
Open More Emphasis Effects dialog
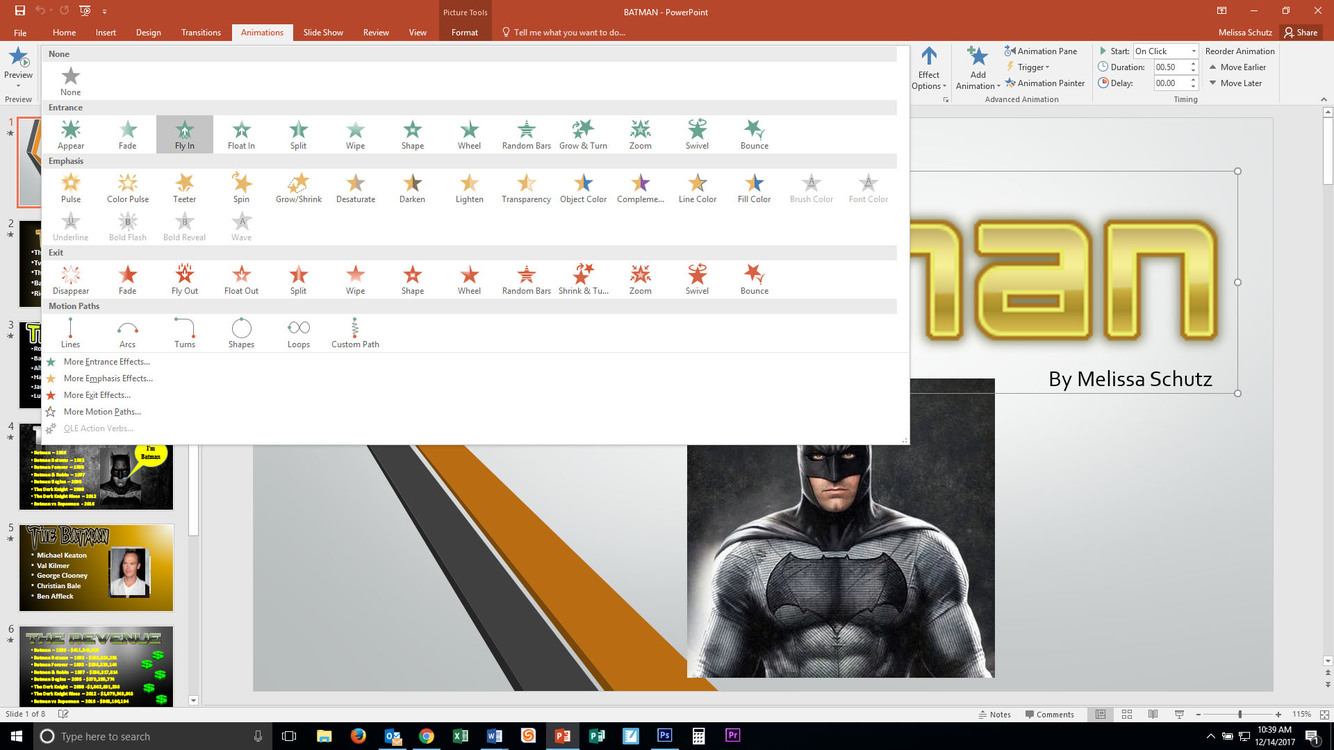click(x=107, y=378)
